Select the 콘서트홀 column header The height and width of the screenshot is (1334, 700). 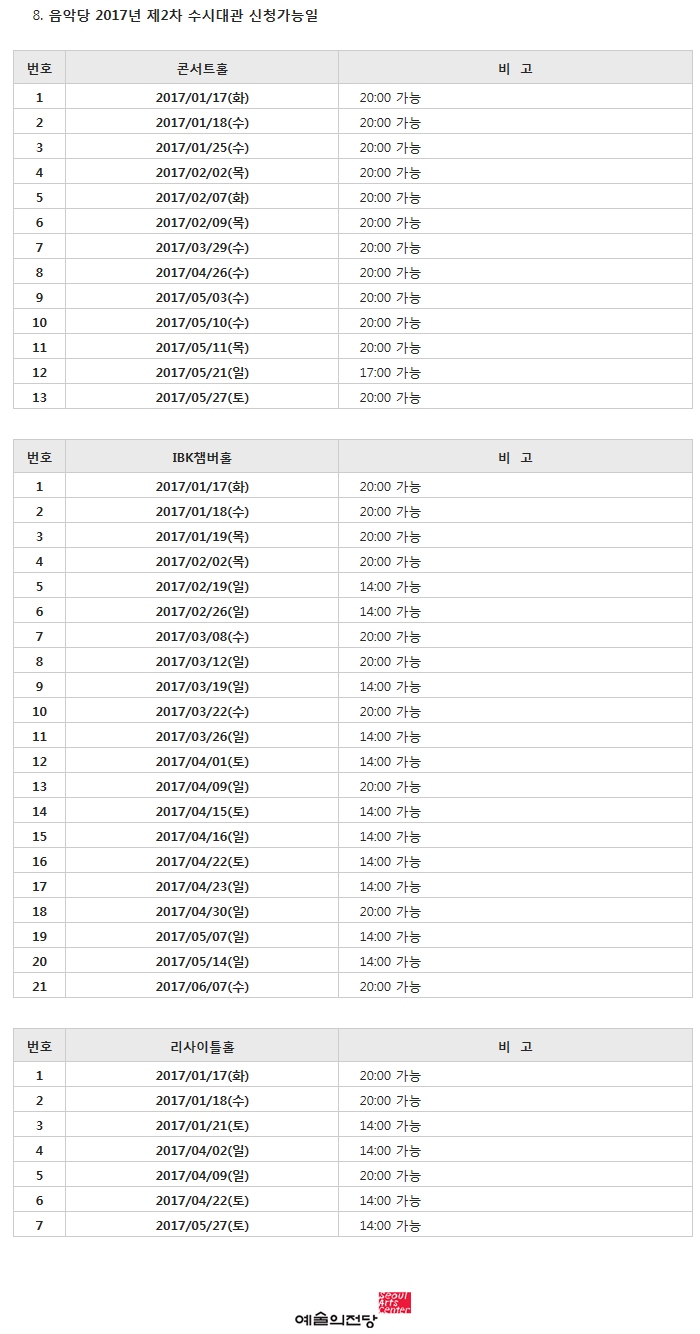(x=202, y=69)
